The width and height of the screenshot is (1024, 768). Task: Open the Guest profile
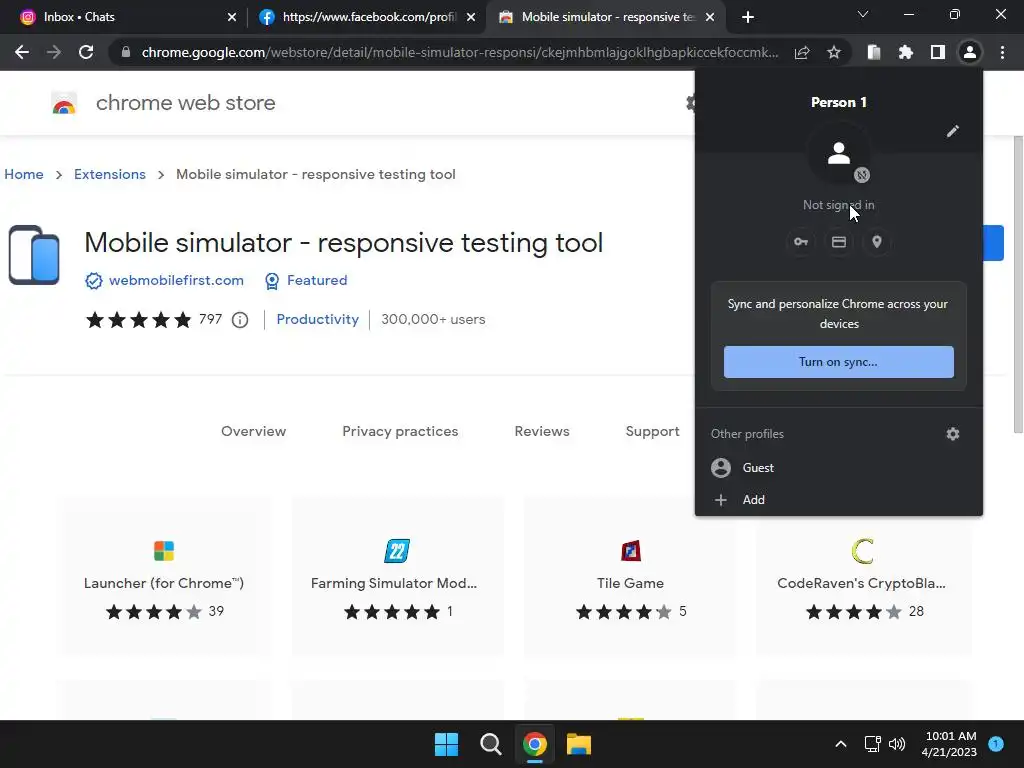coord(839,468)
